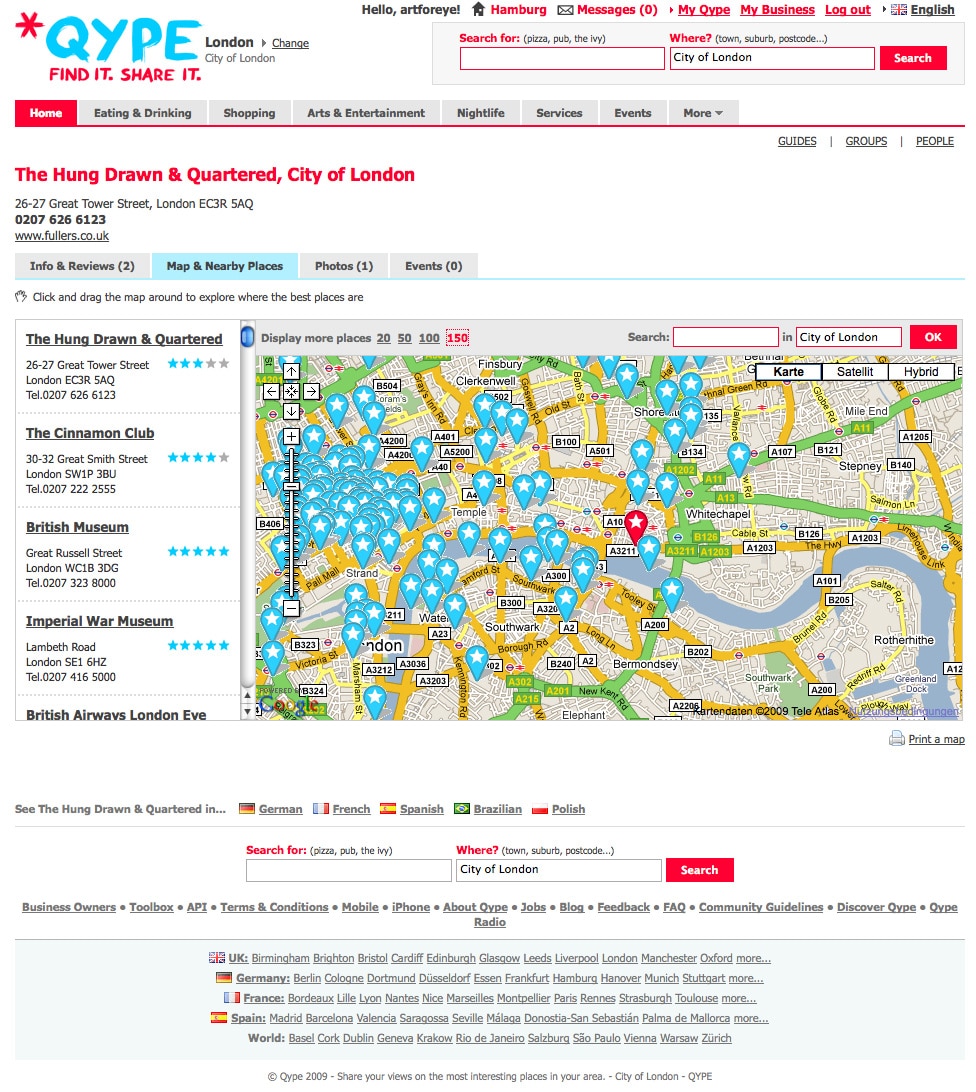Expand more Spain cities link

(x=751, y=1018)
